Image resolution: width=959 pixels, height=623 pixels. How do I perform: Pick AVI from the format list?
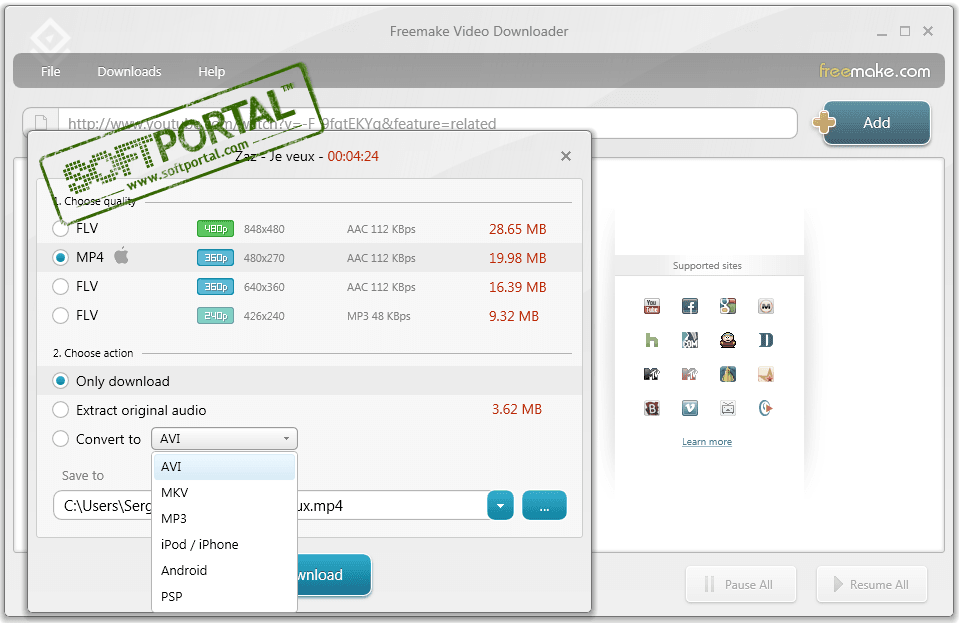tap(224, 466)
